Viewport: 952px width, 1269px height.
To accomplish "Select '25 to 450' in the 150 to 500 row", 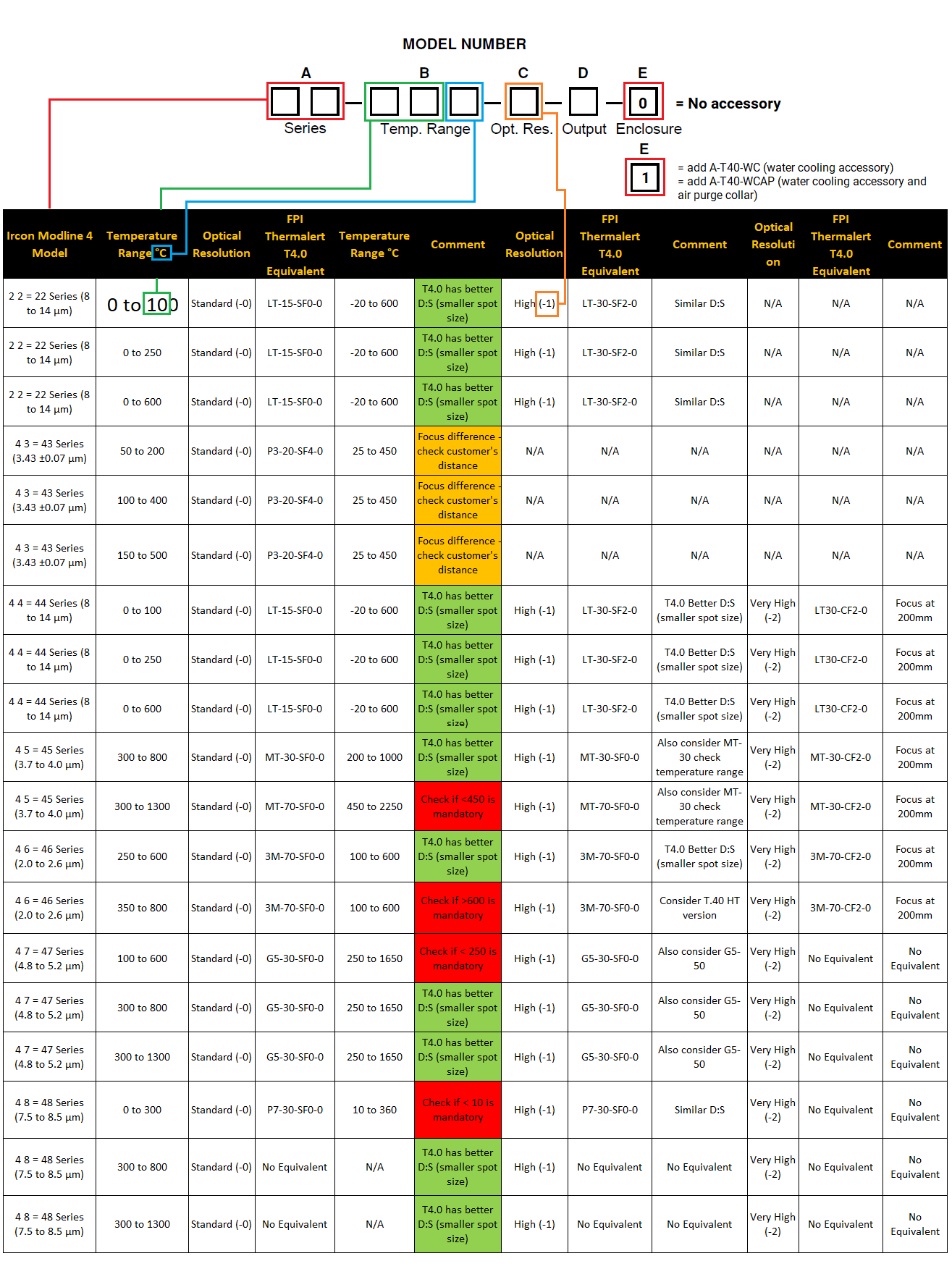I will point(375,555).
